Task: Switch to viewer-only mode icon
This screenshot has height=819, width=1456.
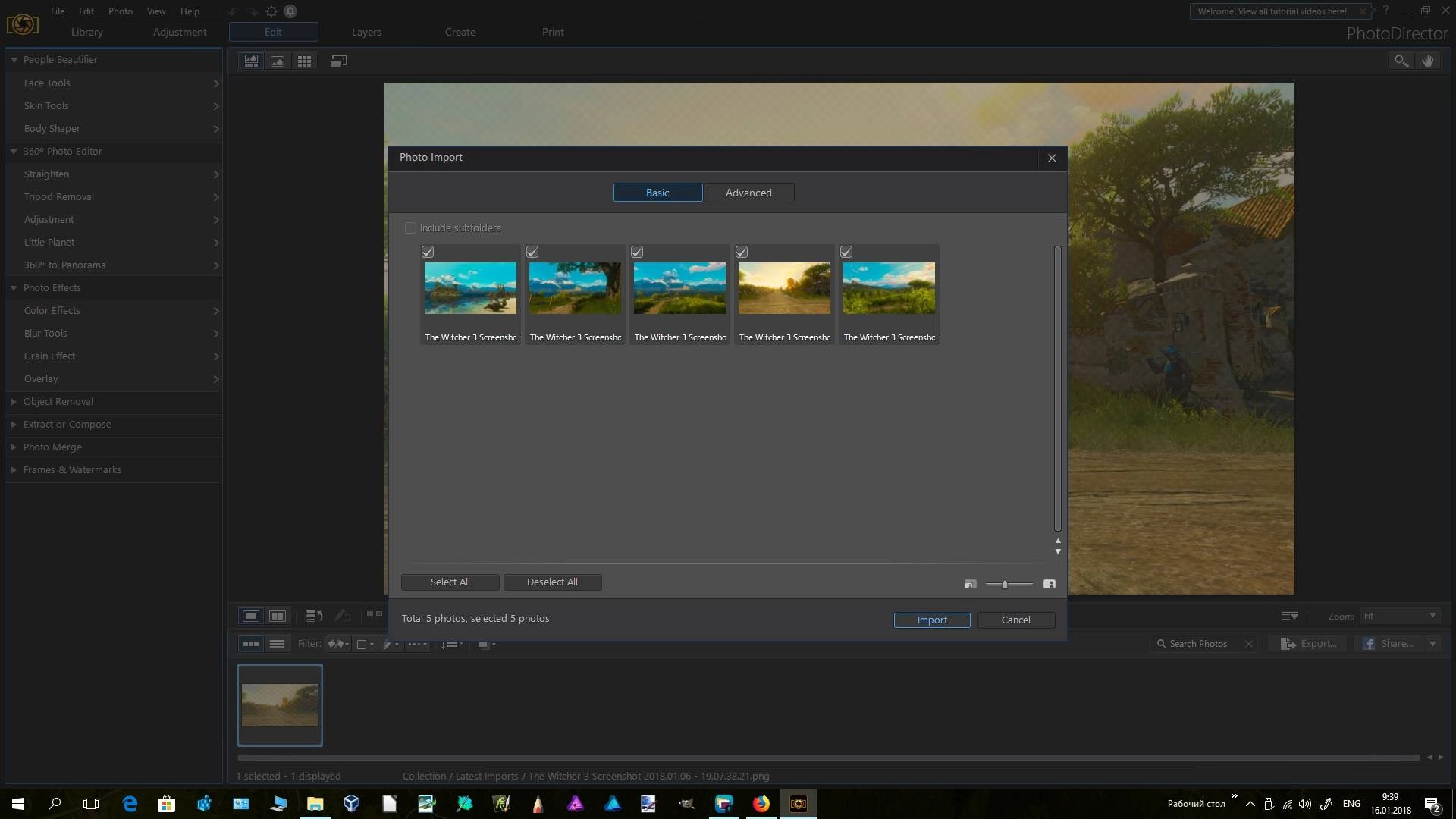Action: [x=278, y=61]
